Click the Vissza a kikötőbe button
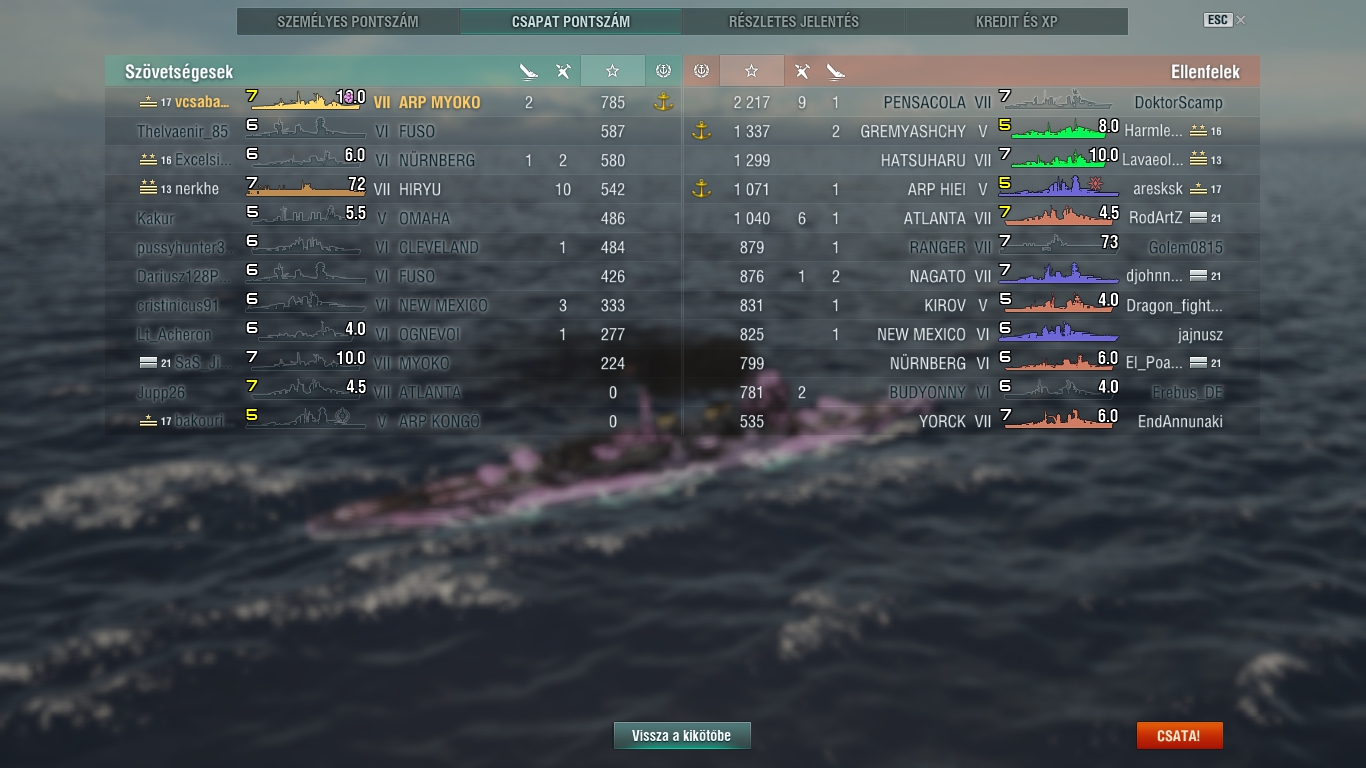The width and height of the screenshot is (1366, 768). pos(682,735)
